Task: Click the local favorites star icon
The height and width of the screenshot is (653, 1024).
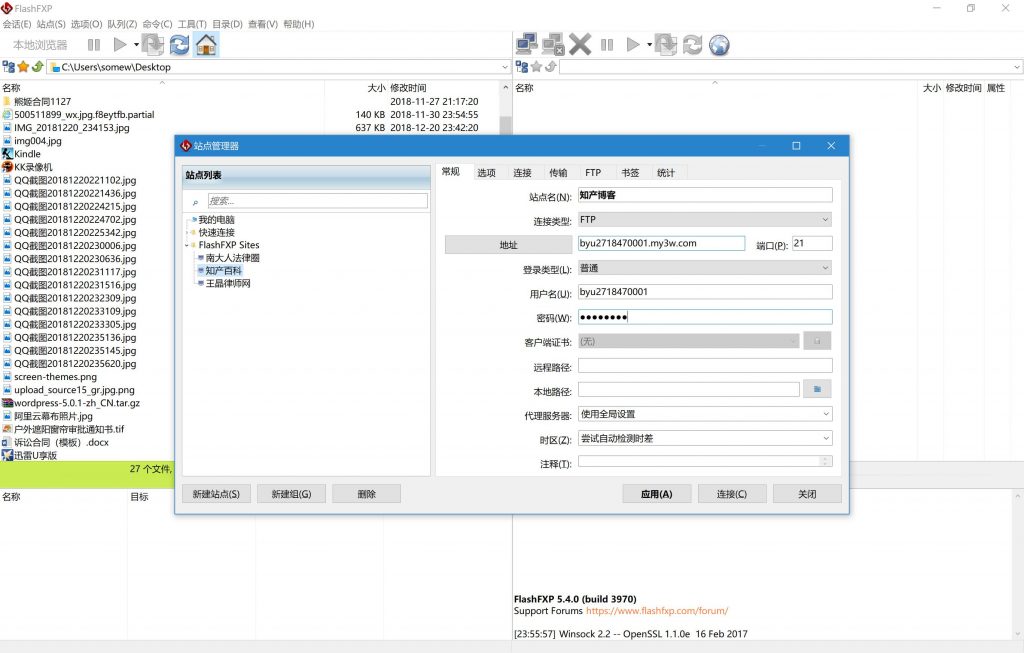Action: [24, 67]
